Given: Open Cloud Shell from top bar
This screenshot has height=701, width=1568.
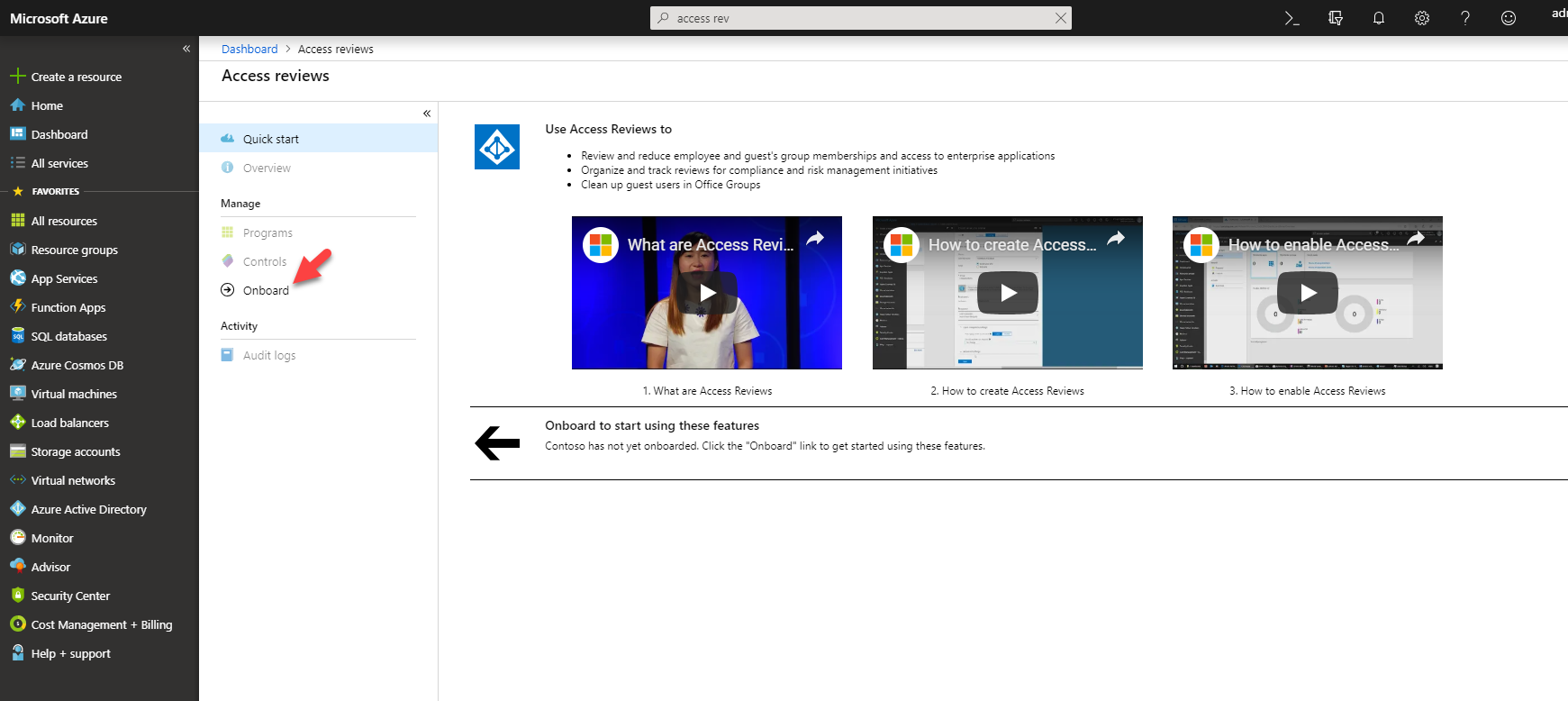Looking at the screenshot, I should (1292, 18).
